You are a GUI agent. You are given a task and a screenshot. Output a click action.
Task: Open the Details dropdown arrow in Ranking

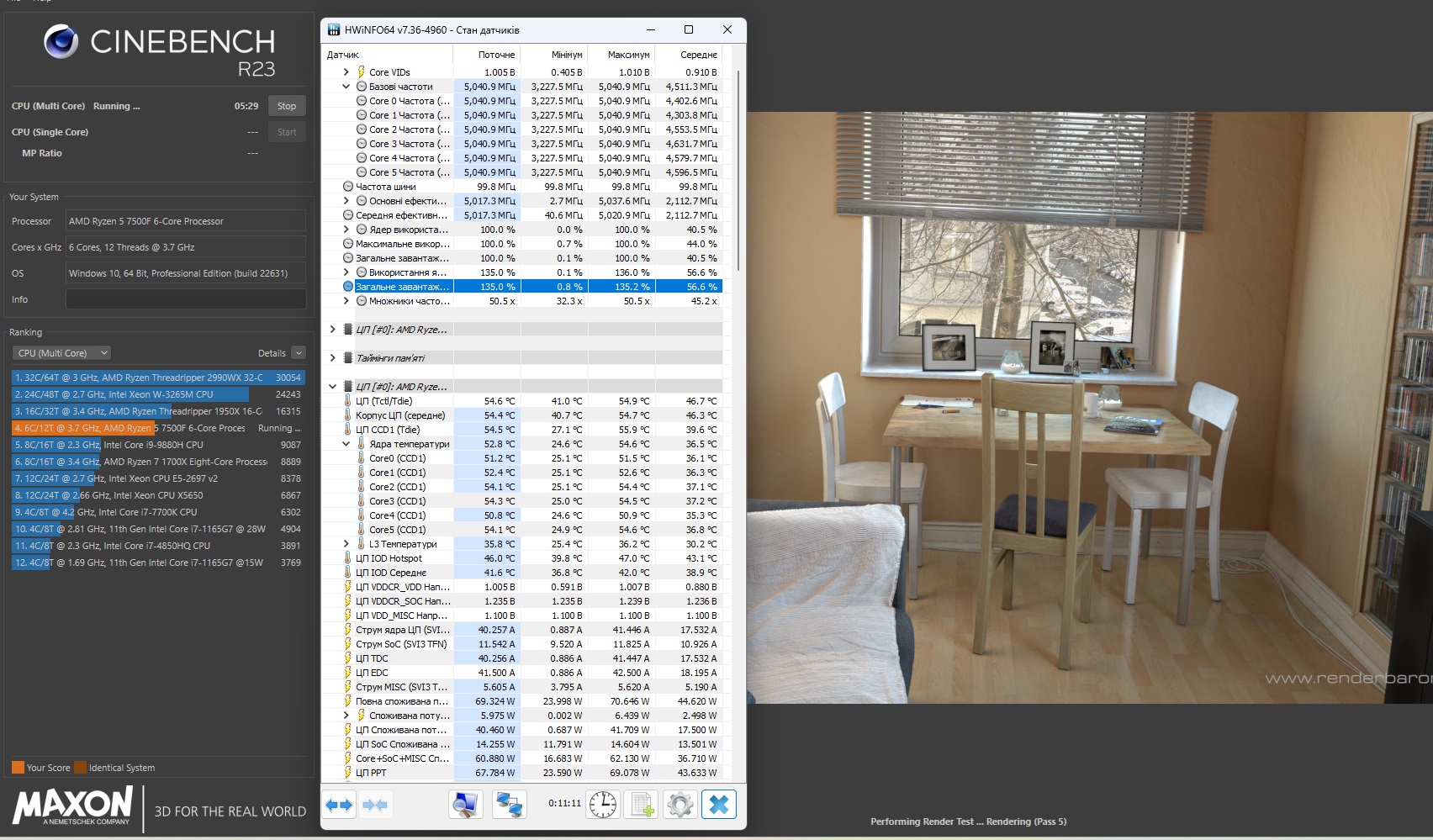(x=299, y=353)
